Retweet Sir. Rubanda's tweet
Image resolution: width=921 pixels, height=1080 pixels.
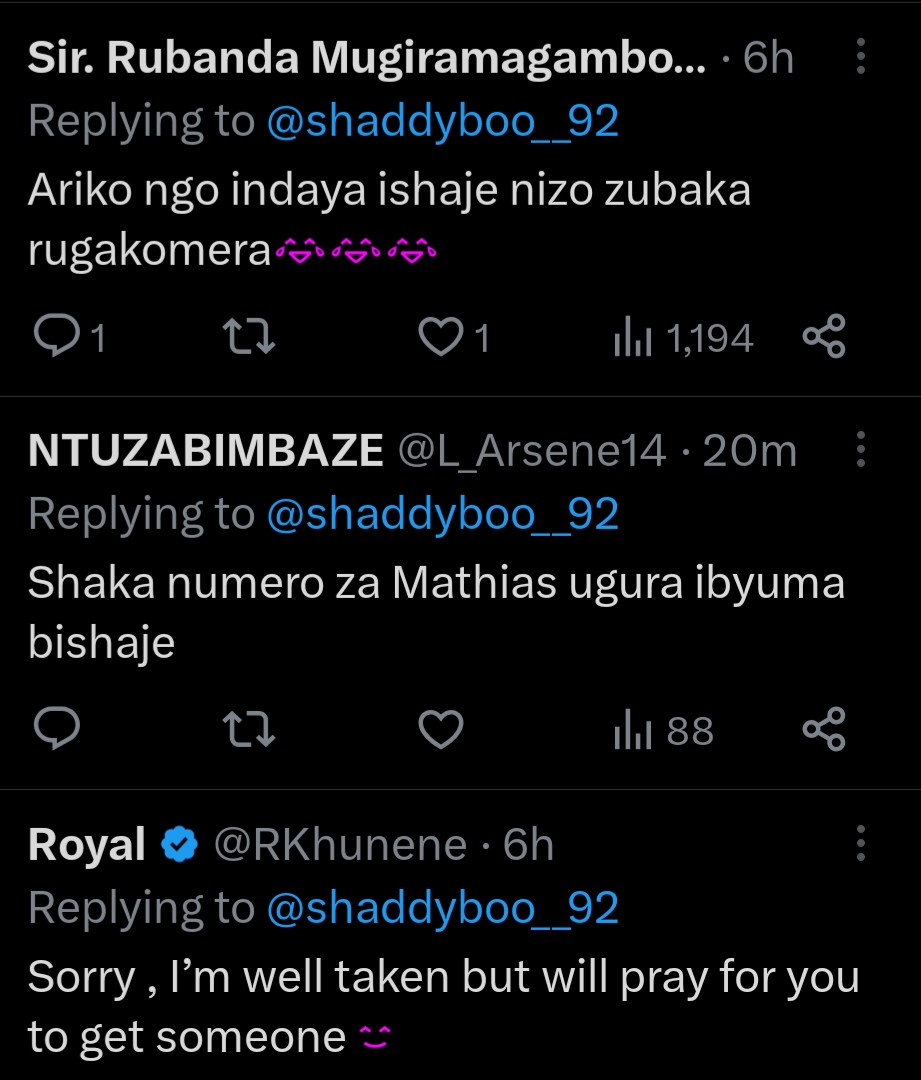coord(252,339)
